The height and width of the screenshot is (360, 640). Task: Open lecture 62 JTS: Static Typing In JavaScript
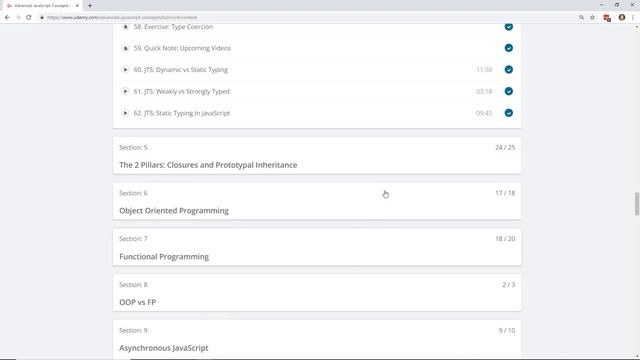coord(182,113)
